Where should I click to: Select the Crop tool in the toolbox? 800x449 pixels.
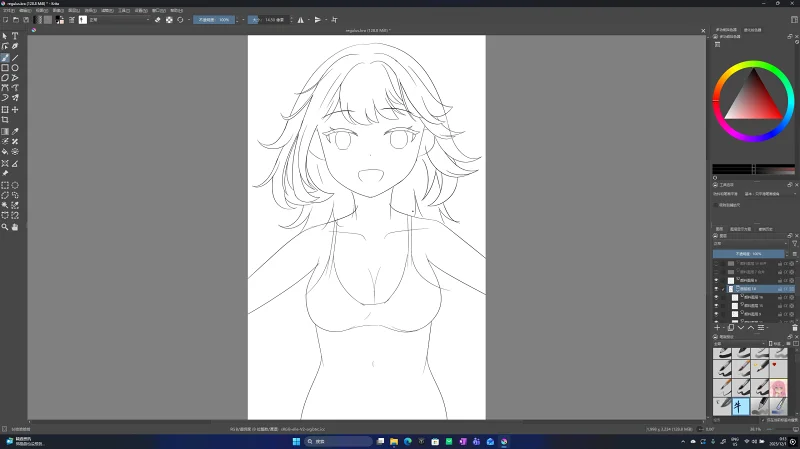tap(5, 120)
